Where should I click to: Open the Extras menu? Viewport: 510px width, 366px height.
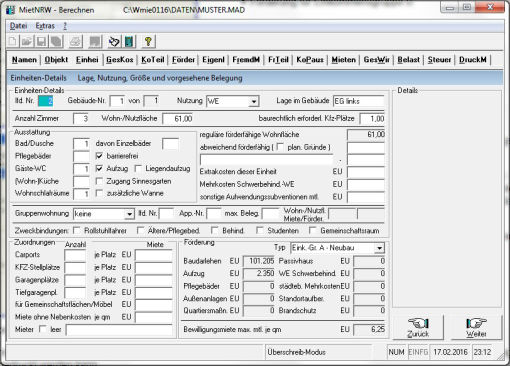pyautogui.click(x=45, y=26)
